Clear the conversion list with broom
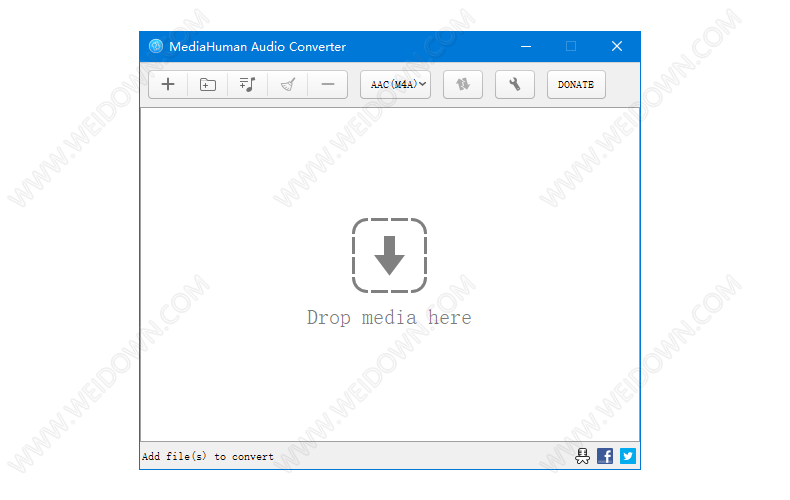Screen dimensions: 790x500 288,84
